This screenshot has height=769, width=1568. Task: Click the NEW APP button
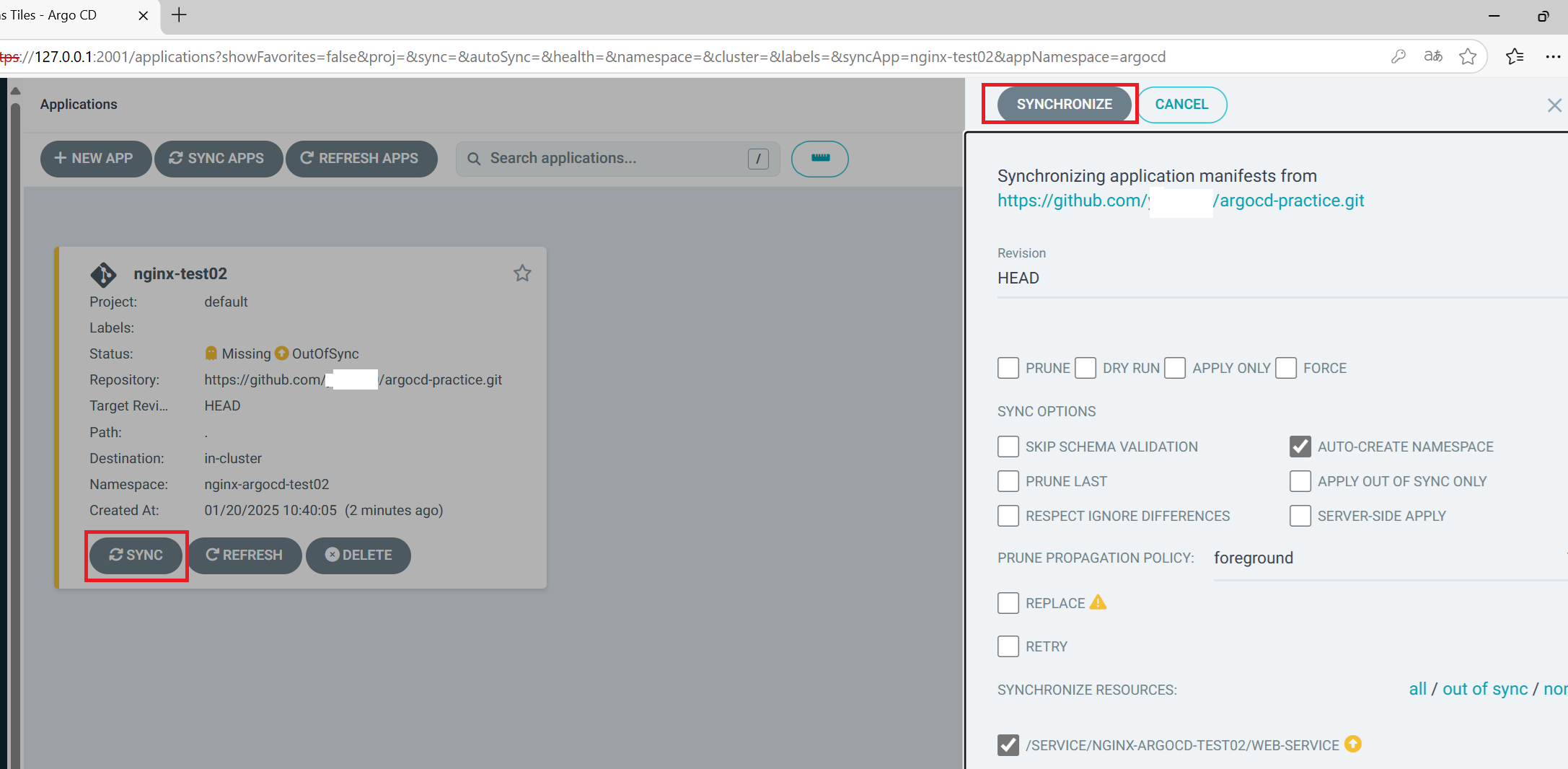tap(95, 159)
